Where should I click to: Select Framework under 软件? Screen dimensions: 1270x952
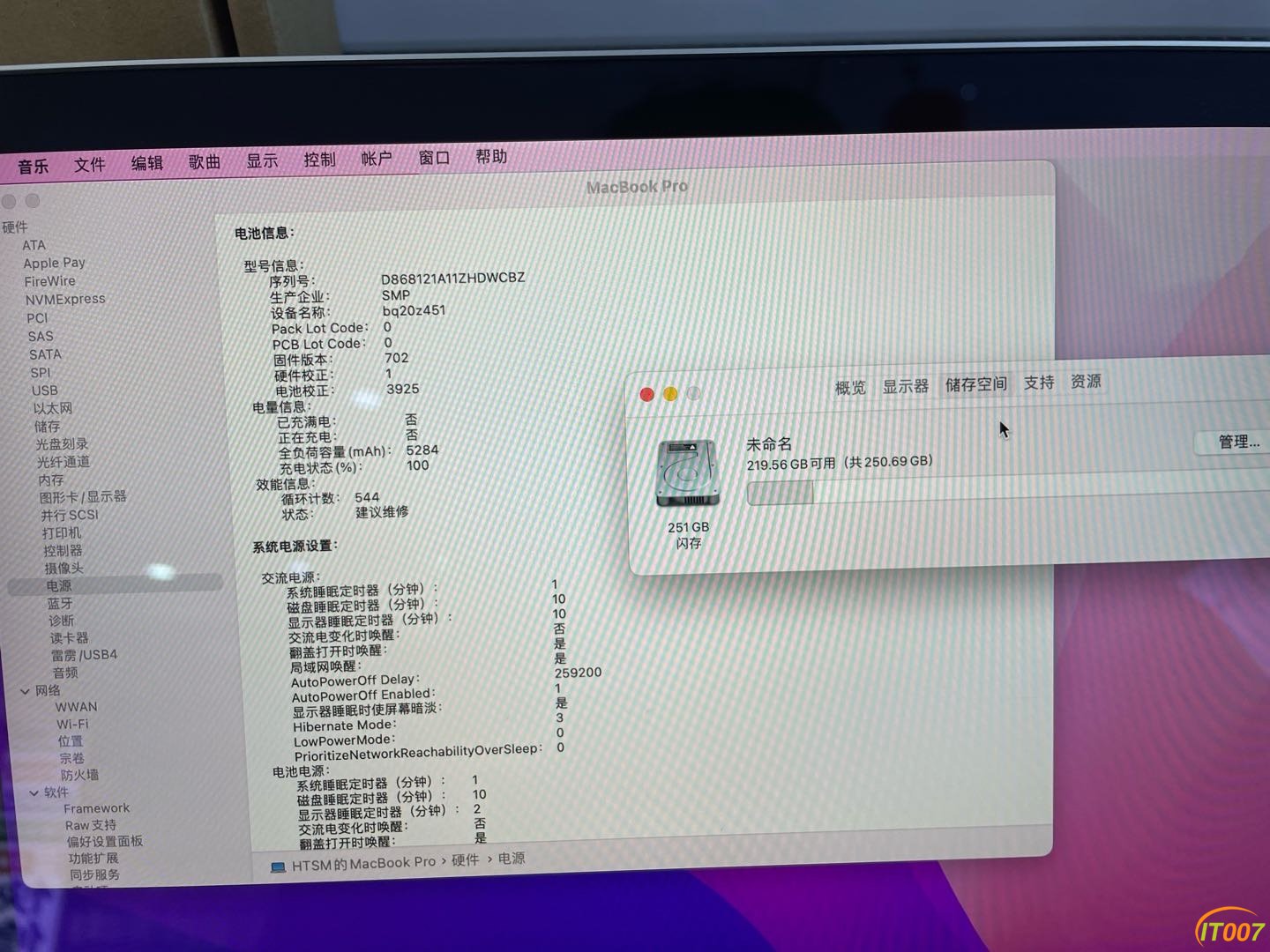click(x=96, y=808)
